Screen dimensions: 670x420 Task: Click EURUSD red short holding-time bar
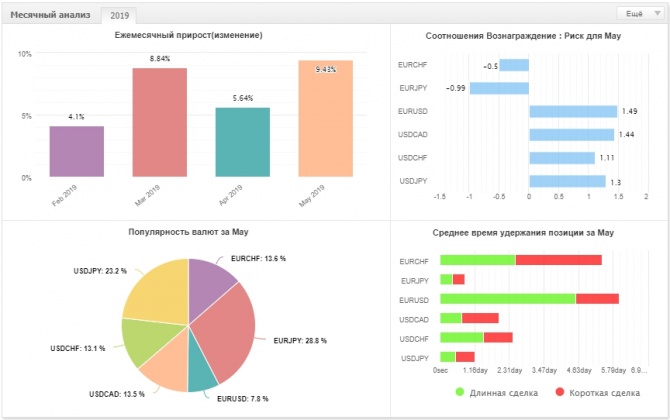tap(597, 299)
